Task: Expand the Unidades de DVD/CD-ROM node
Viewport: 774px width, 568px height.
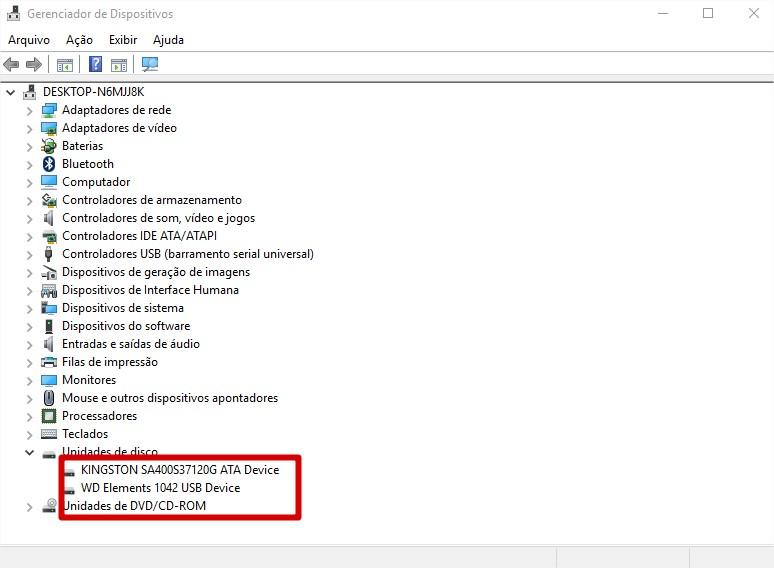Action: pyautogui.click(x=30, y=507)
